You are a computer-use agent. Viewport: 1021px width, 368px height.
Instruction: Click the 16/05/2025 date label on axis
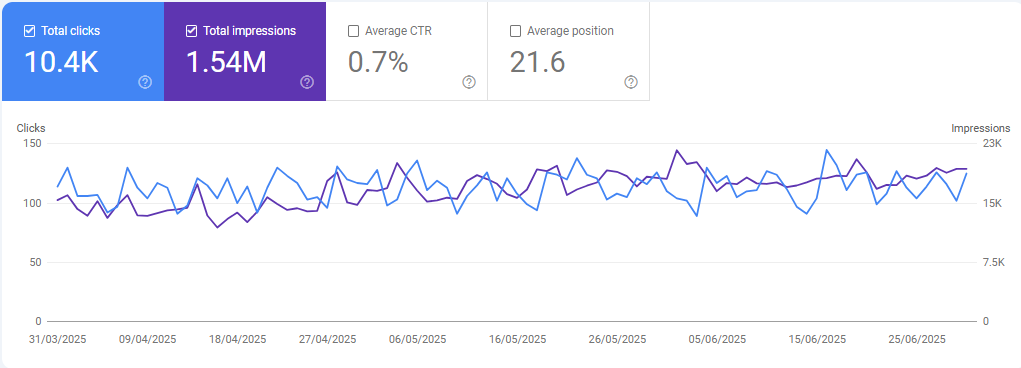(x=518, y=339)
